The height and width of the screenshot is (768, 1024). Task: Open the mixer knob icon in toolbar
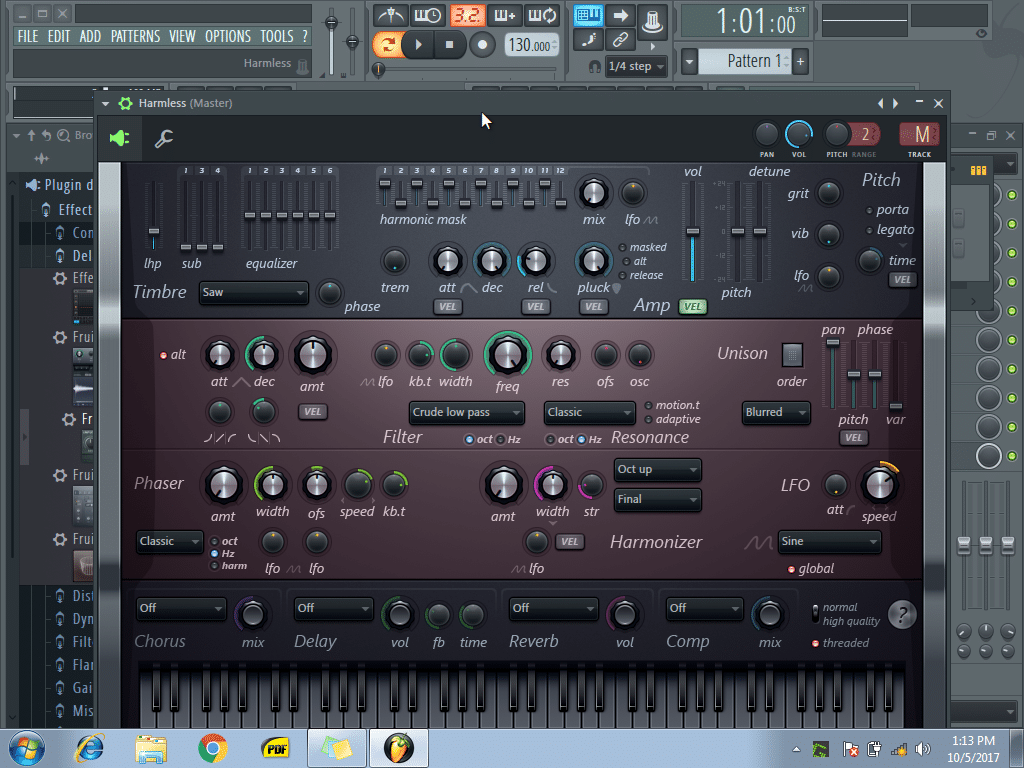click(x=651, y=20)
